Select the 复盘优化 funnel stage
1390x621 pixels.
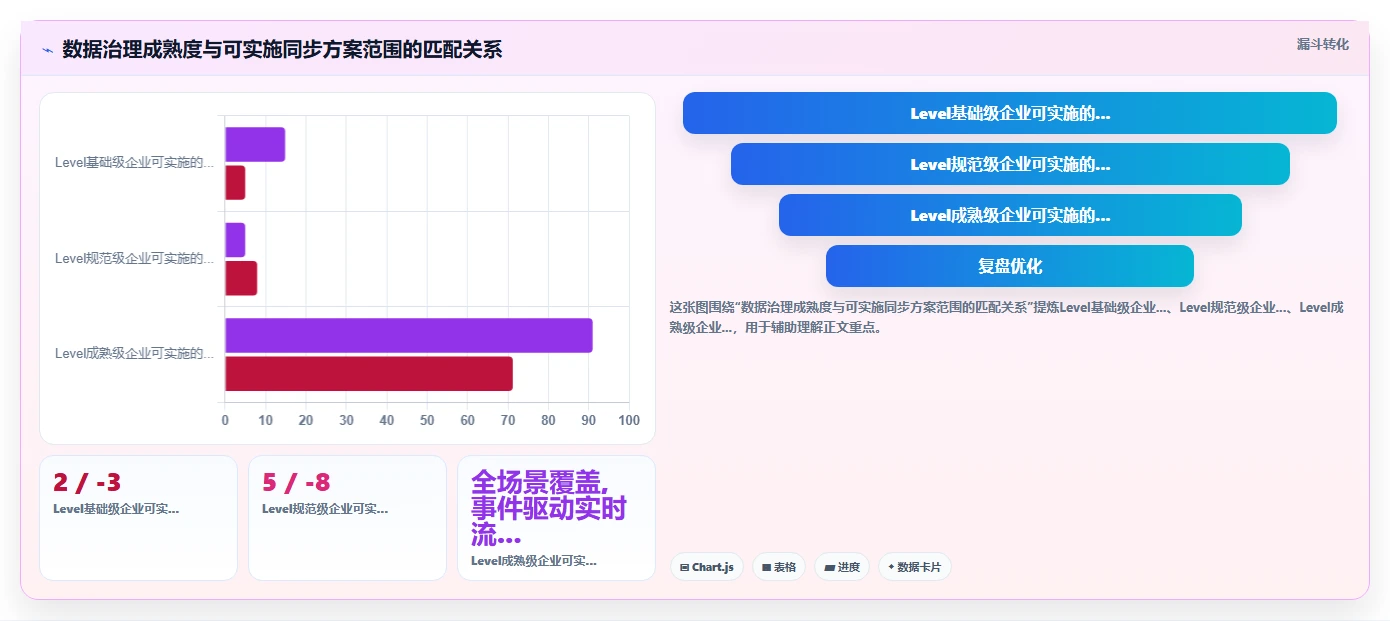point(1010,266)
